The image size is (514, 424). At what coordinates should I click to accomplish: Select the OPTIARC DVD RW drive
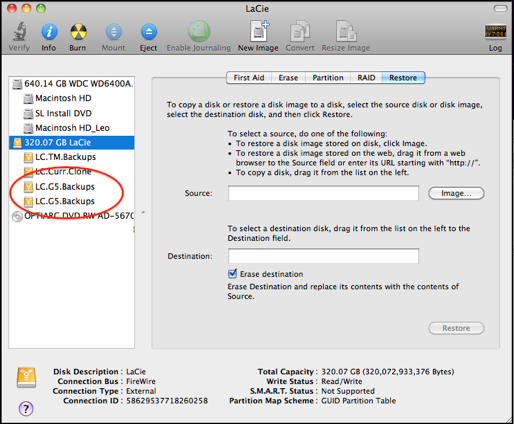pos(72,216)
